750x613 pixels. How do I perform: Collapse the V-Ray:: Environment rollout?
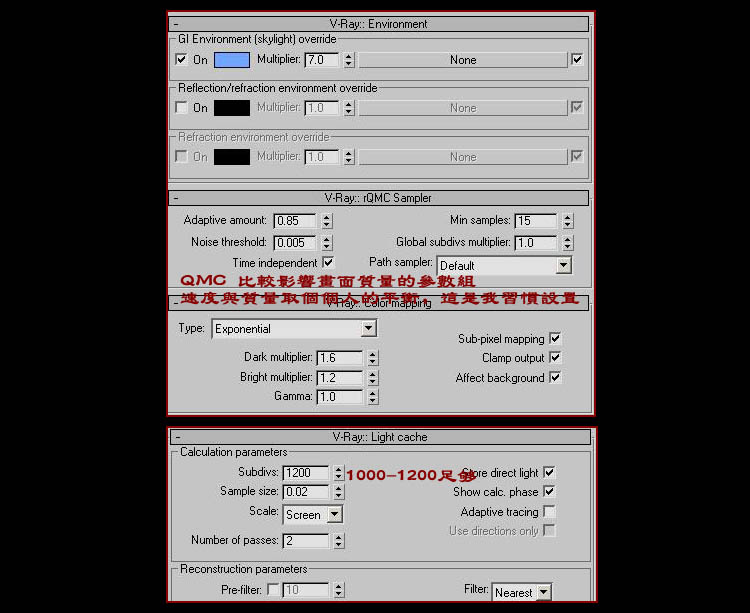pyautogui.click(x=379, y=24)
